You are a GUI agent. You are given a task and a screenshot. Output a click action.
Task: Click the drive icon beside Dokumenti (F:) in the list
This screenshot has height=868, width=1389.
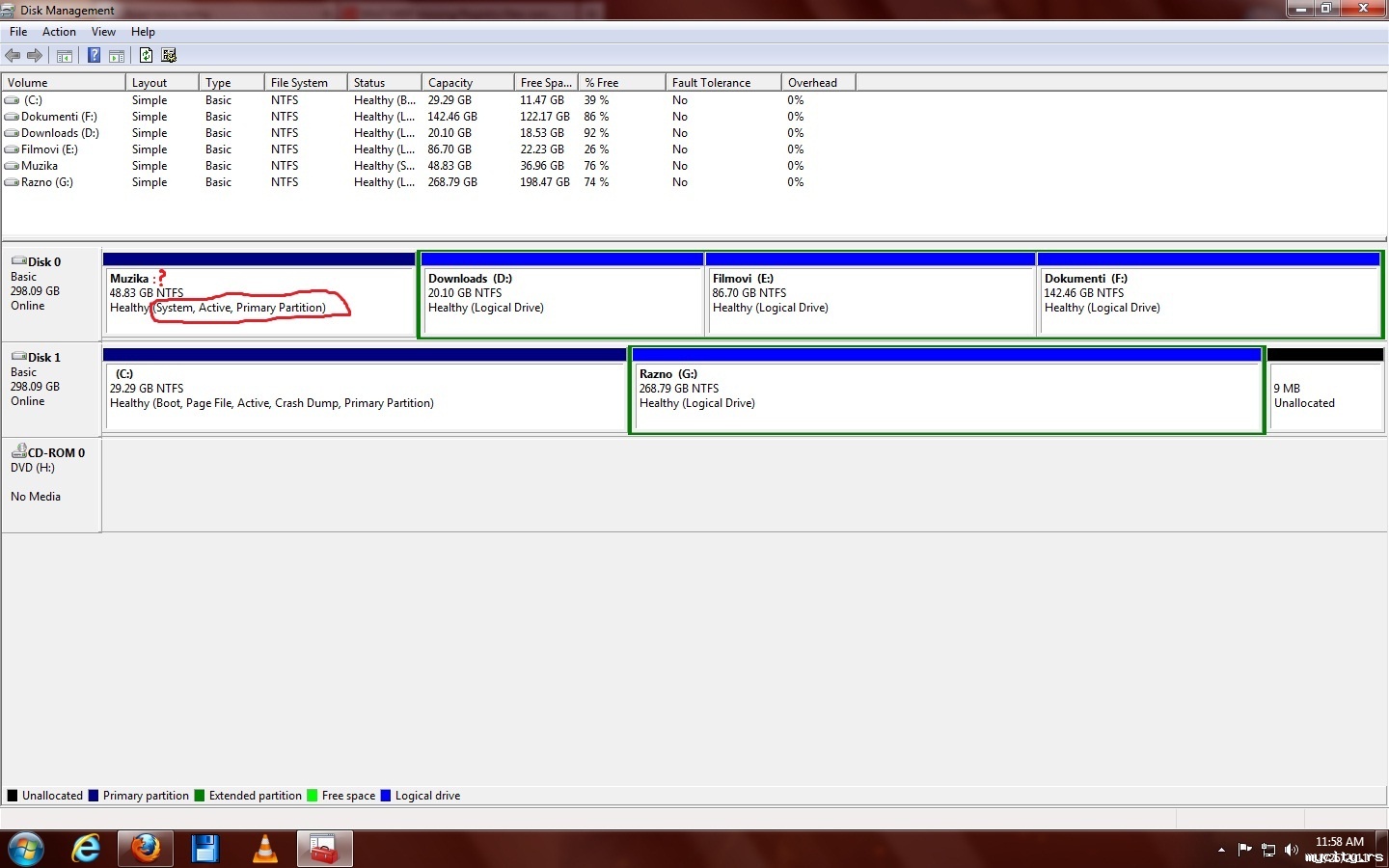pyautogui.click(x=13, y=117)
